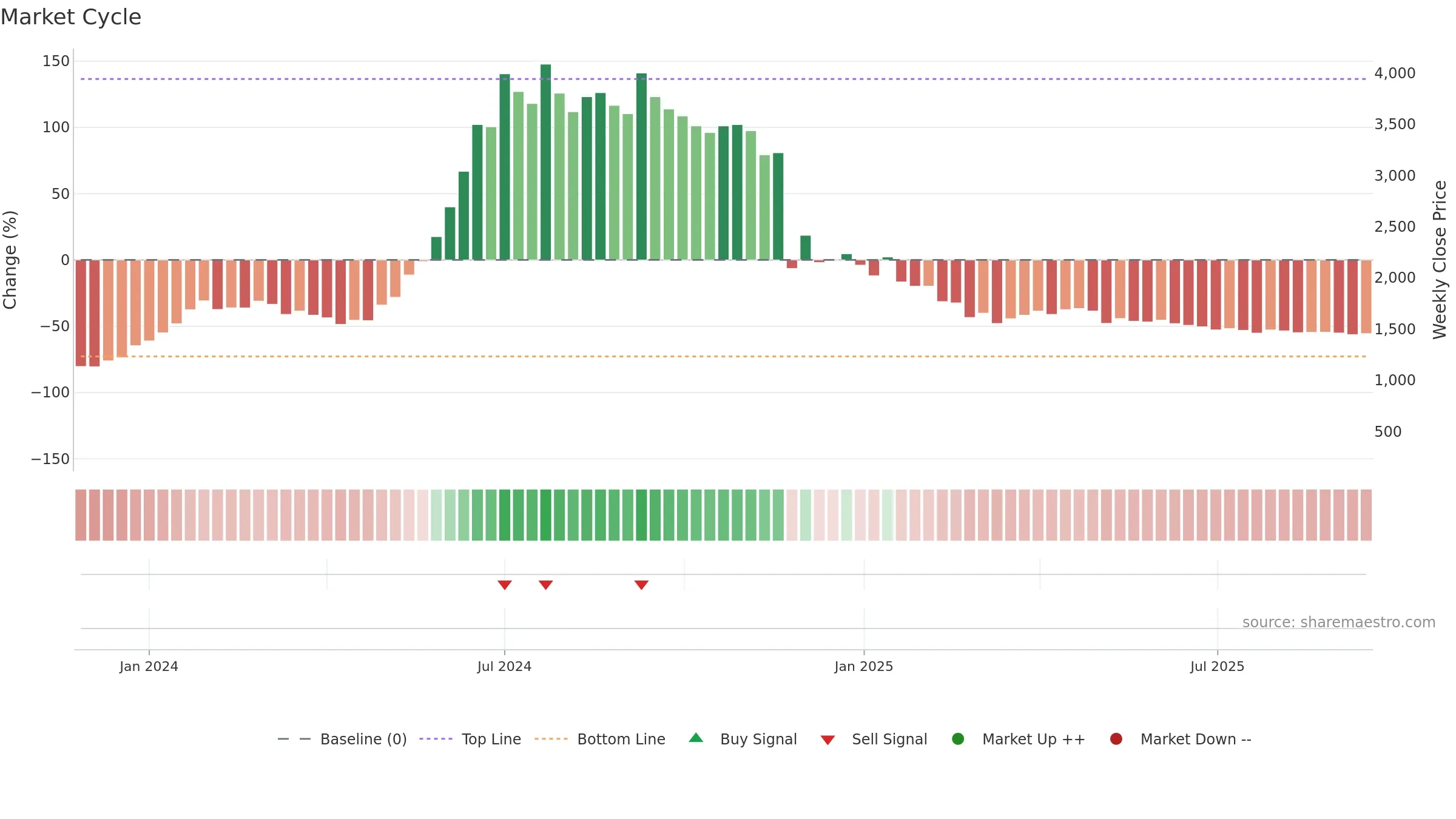Click the 2,500 price axis label
The height and width of the screenshot is (819, 1456).
[1395, 227]
